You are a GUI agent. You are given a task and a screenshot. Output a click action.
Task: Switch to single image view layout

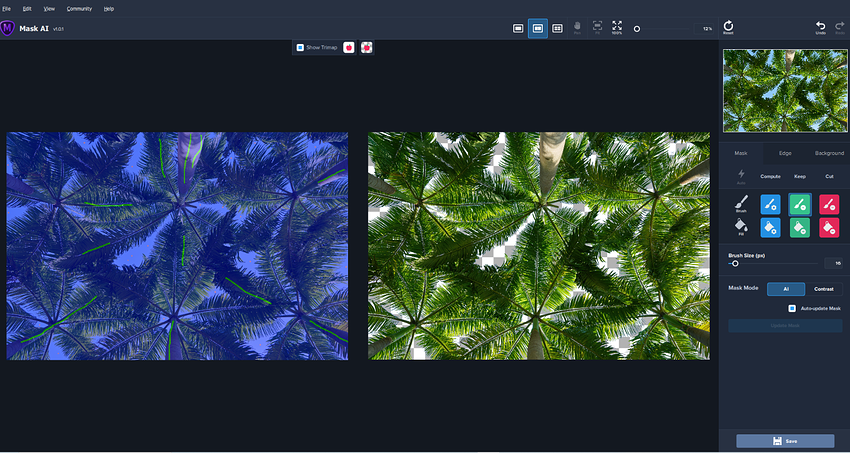[x=518, y=28]
